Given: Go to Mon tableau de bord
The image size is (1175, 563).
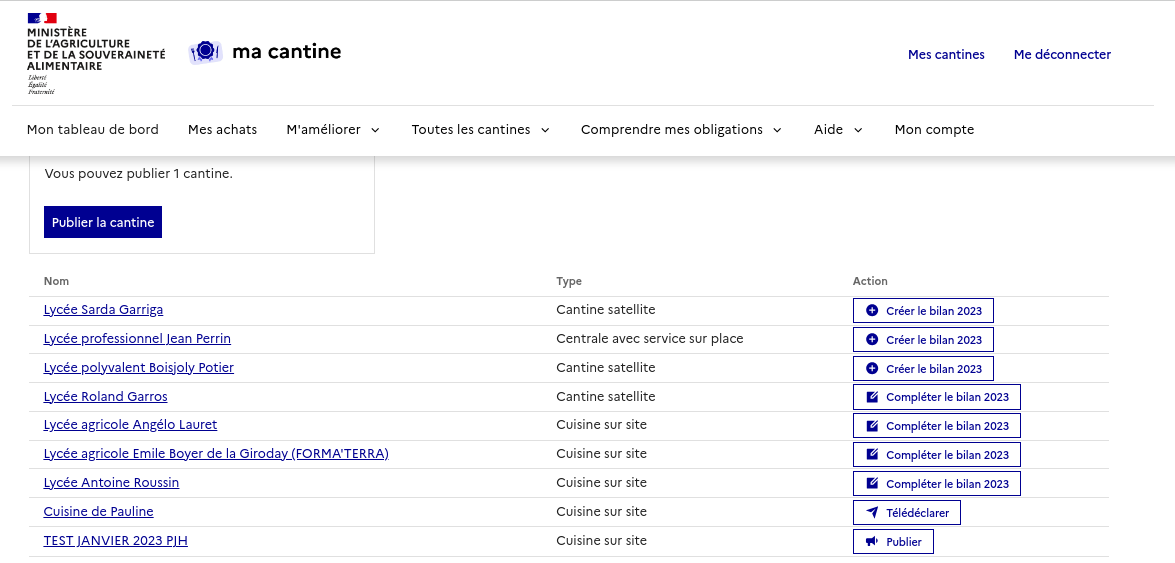Looking at the screenshot, I should [93, 130].
